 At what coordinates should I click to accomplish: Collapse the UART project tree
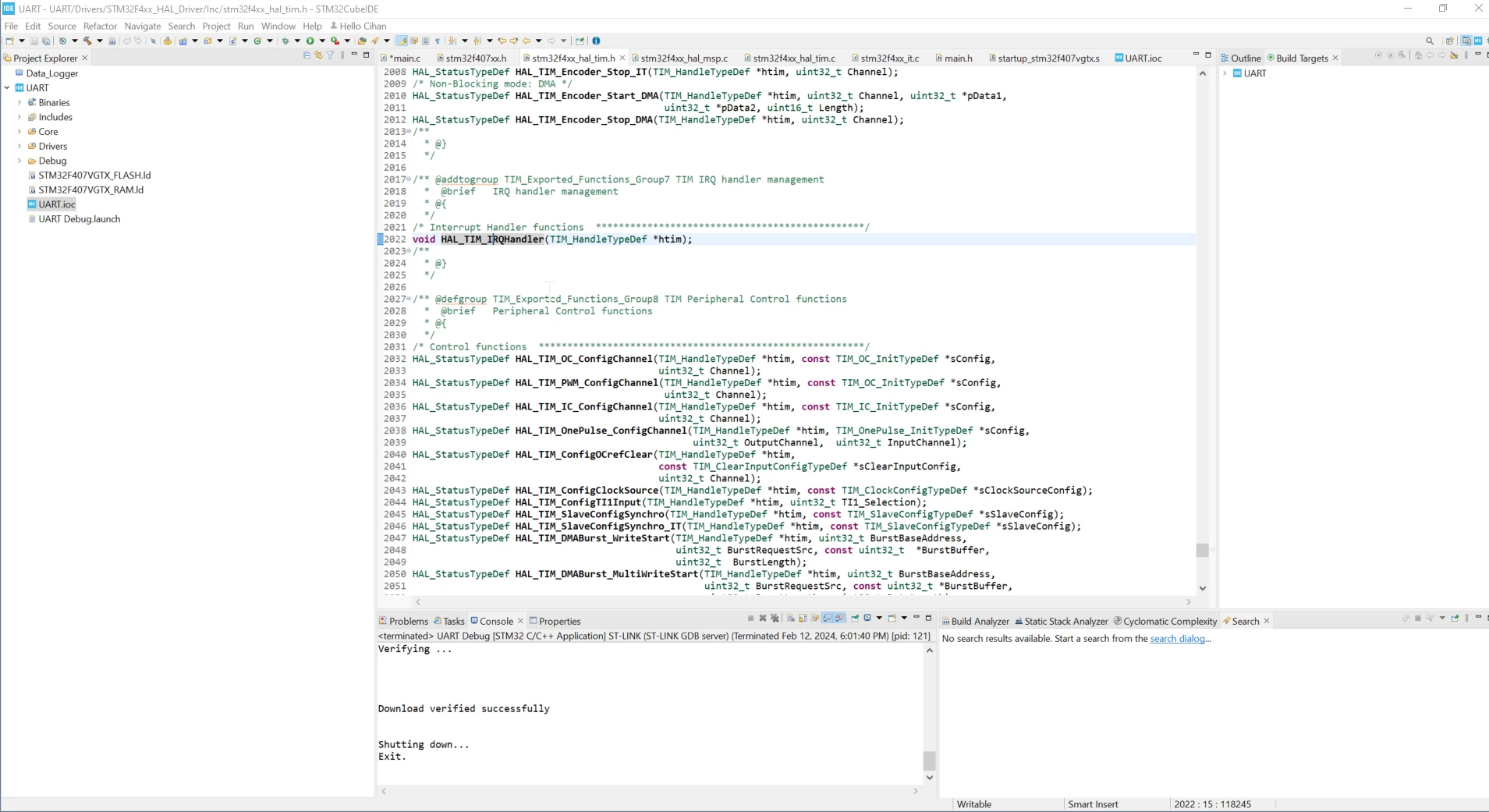(x=7, y=88)
